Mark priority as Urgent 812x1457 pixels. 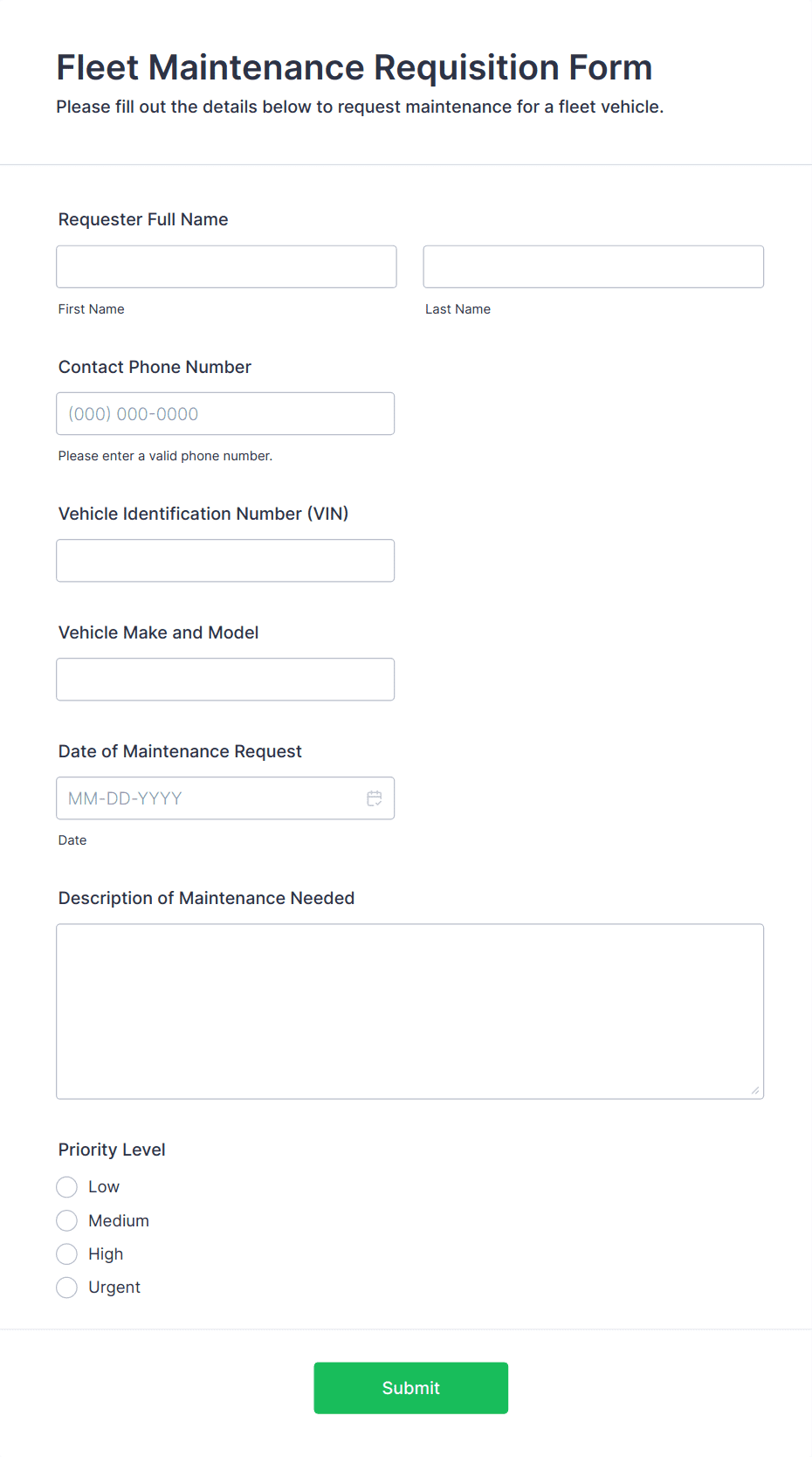pyautogui.click(x=67, y=1288)
